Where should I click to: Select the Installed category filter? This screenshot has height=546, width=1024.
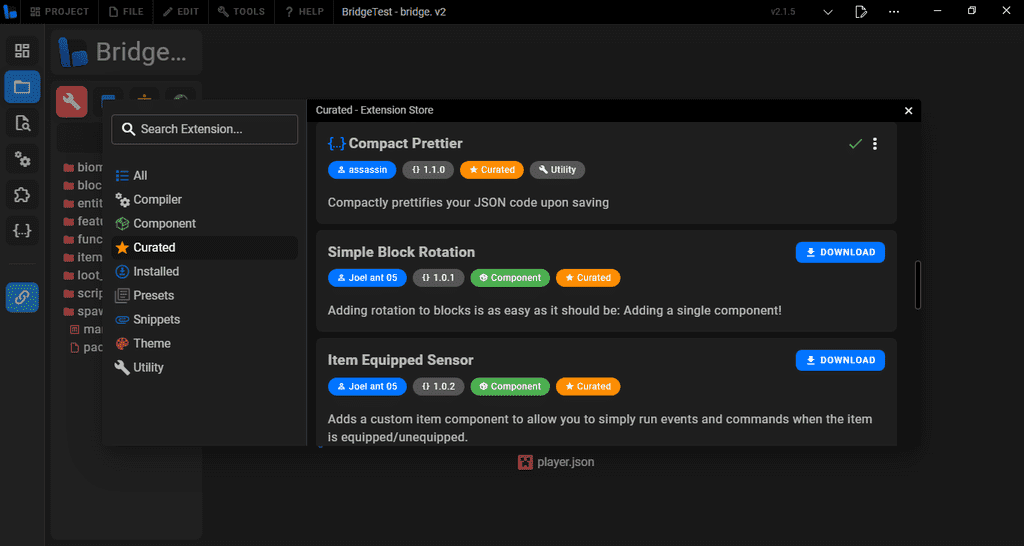coord(156,271)
